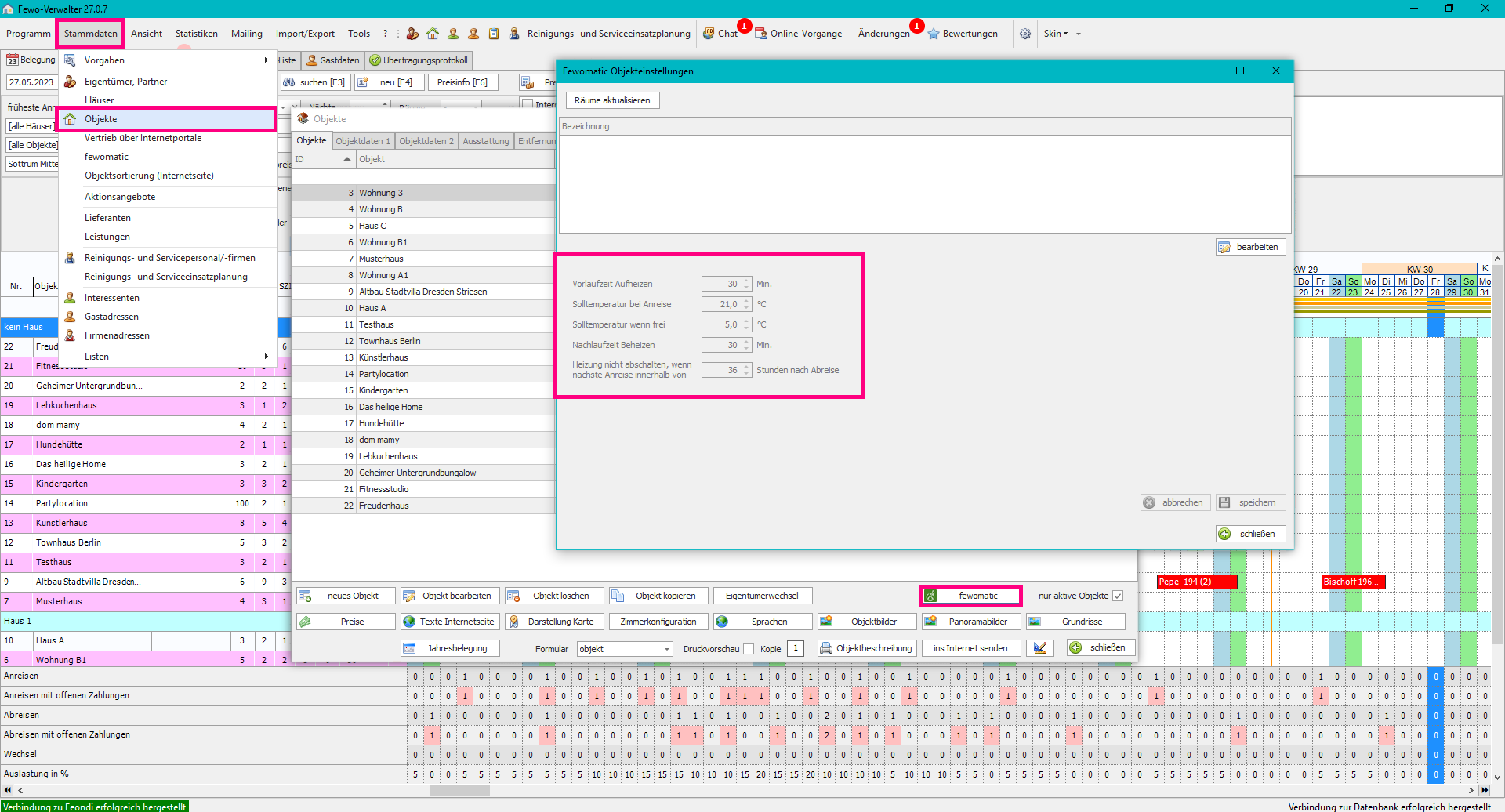Screen dimensions: 1505x812
Task: Open the [alle Objekte] filter combo
Action: [32, 145]
